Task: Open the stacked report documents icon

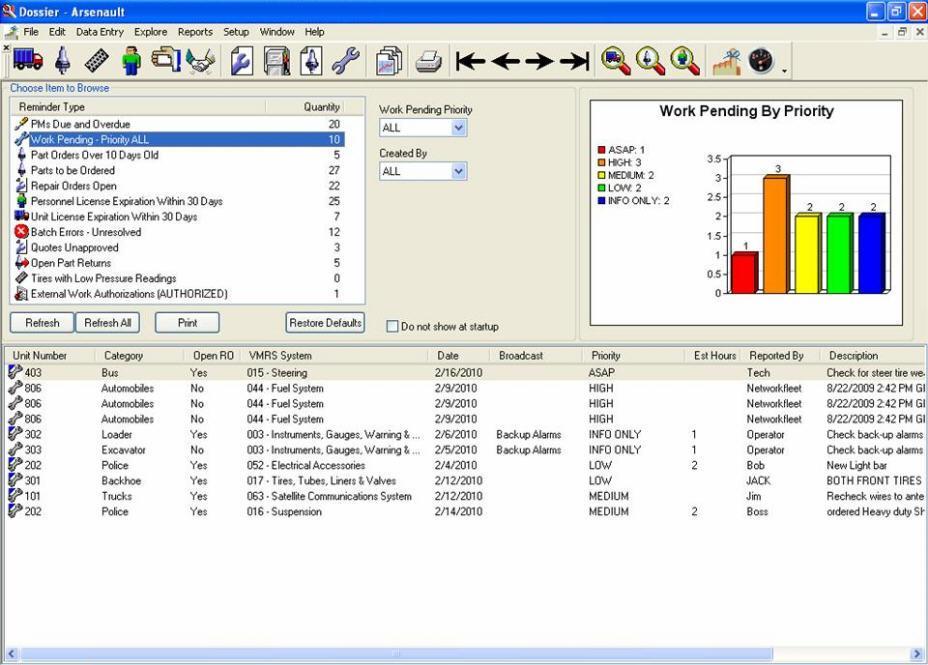Action: pyautogui.click(x=389, y=61)
